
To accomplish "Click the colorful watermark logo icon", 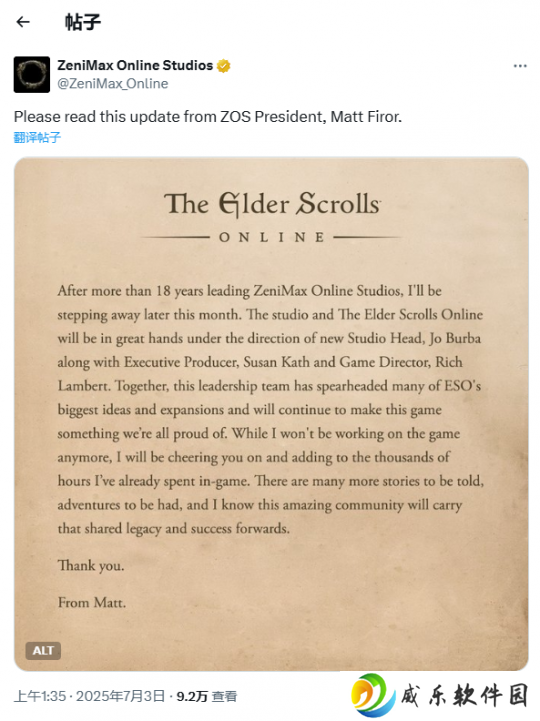I will [x=373, y=695].
